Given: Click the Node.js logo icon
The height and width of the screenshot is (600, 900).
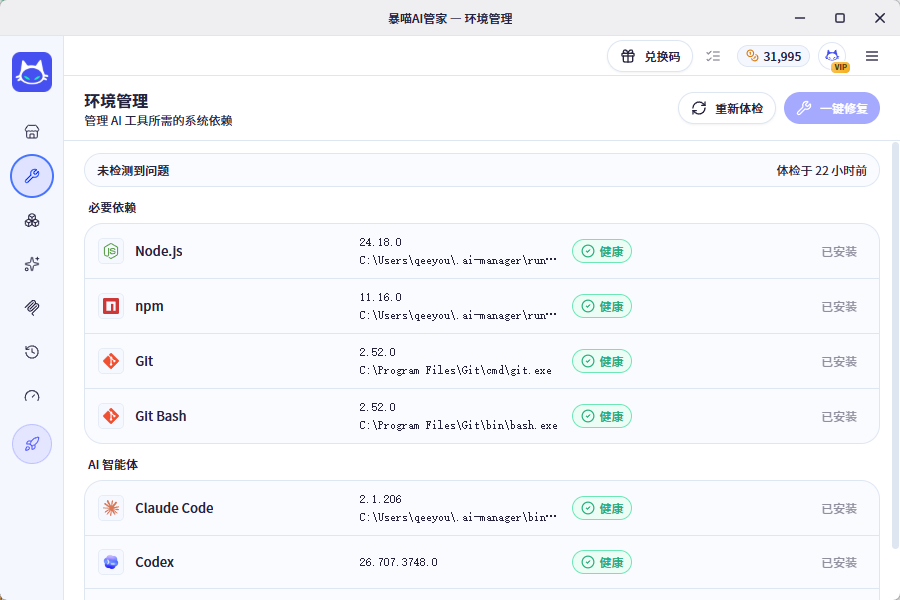Looking at the screenshot, I should 111,251.
